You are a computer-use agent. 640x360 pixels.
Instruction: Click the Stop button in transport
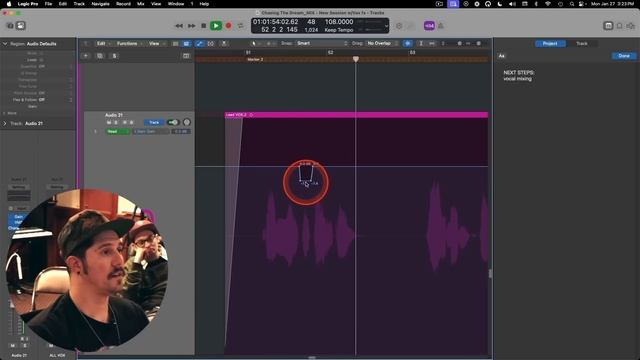point(204,26)
